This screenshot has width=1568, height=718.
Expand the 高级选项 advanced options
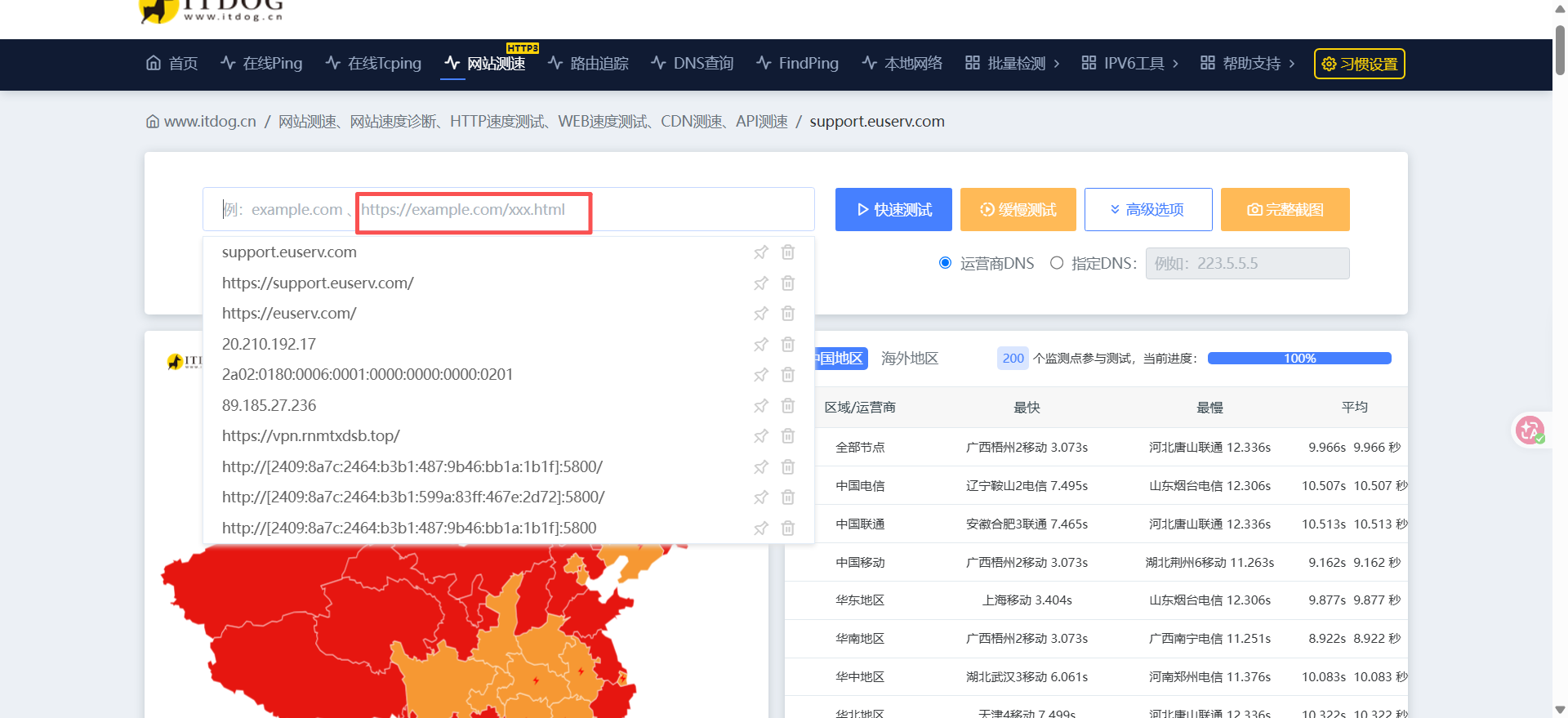coord(1148,210)
